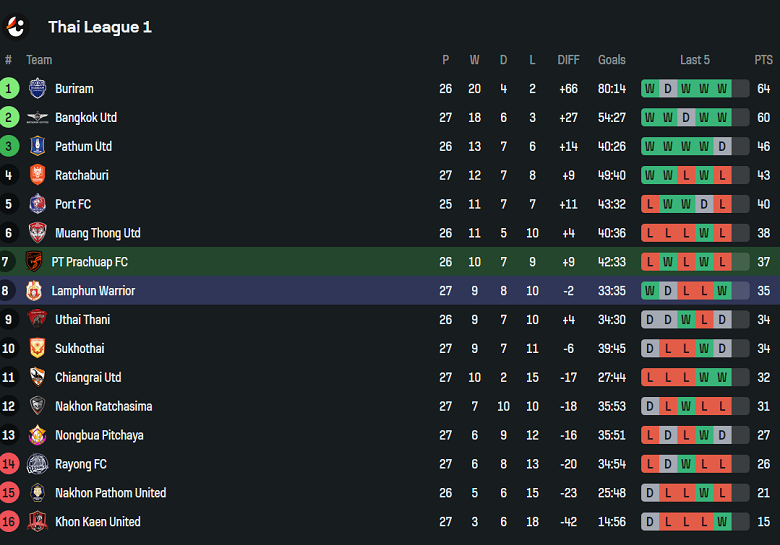Click Rayong FC's rank 14 badge
Screen dimensions: 780x545
point(9,464)
